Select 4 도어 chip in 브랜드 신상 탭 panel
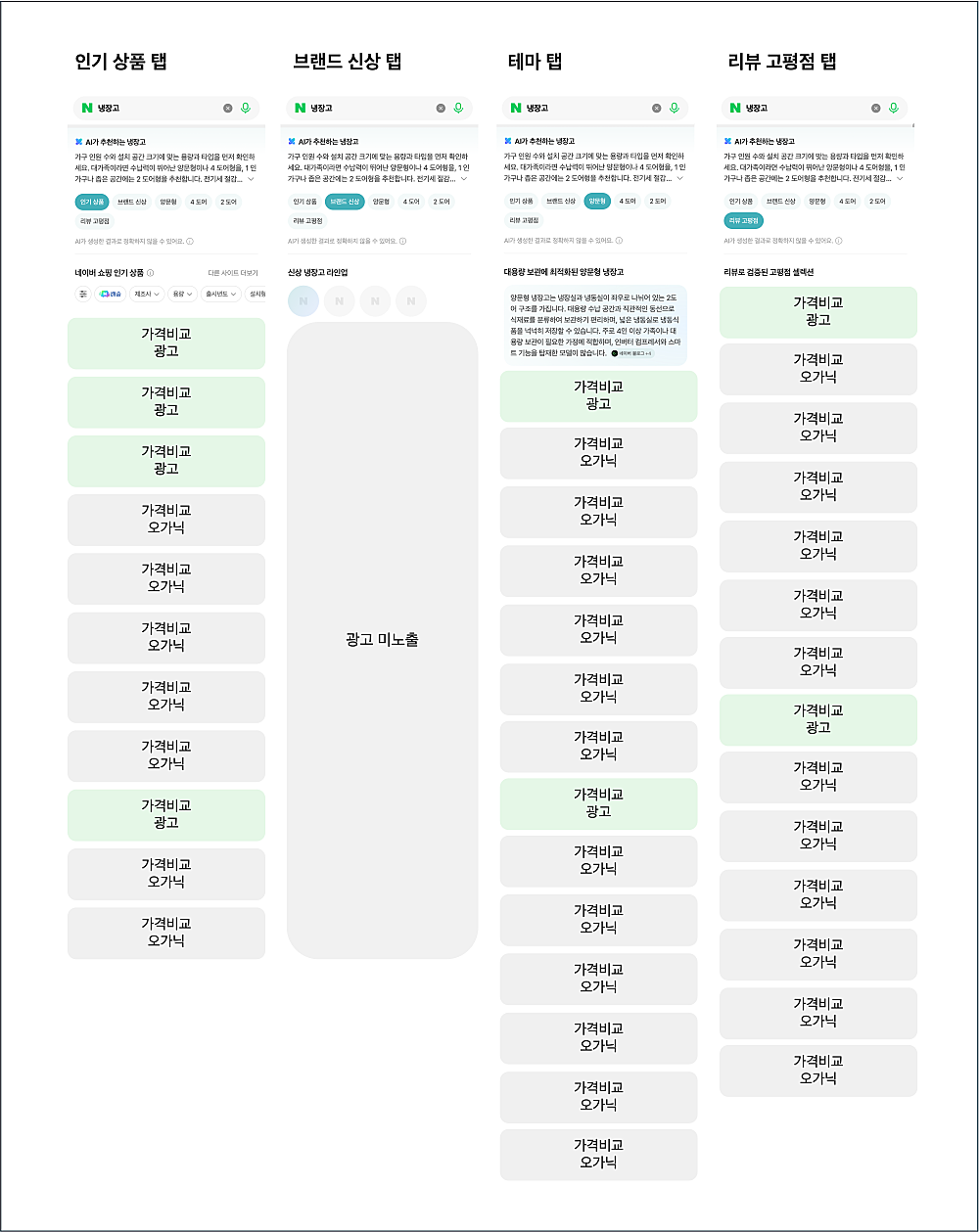The height and width of the screenshot is (1232, 979). pyautogui.click(x=410, y=202)
